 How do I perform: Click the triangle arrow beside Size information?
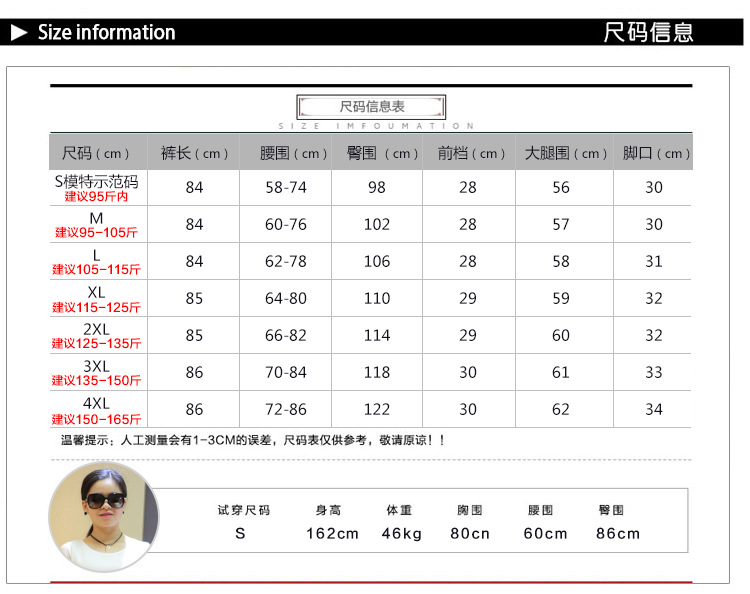[x=19, y=33]
